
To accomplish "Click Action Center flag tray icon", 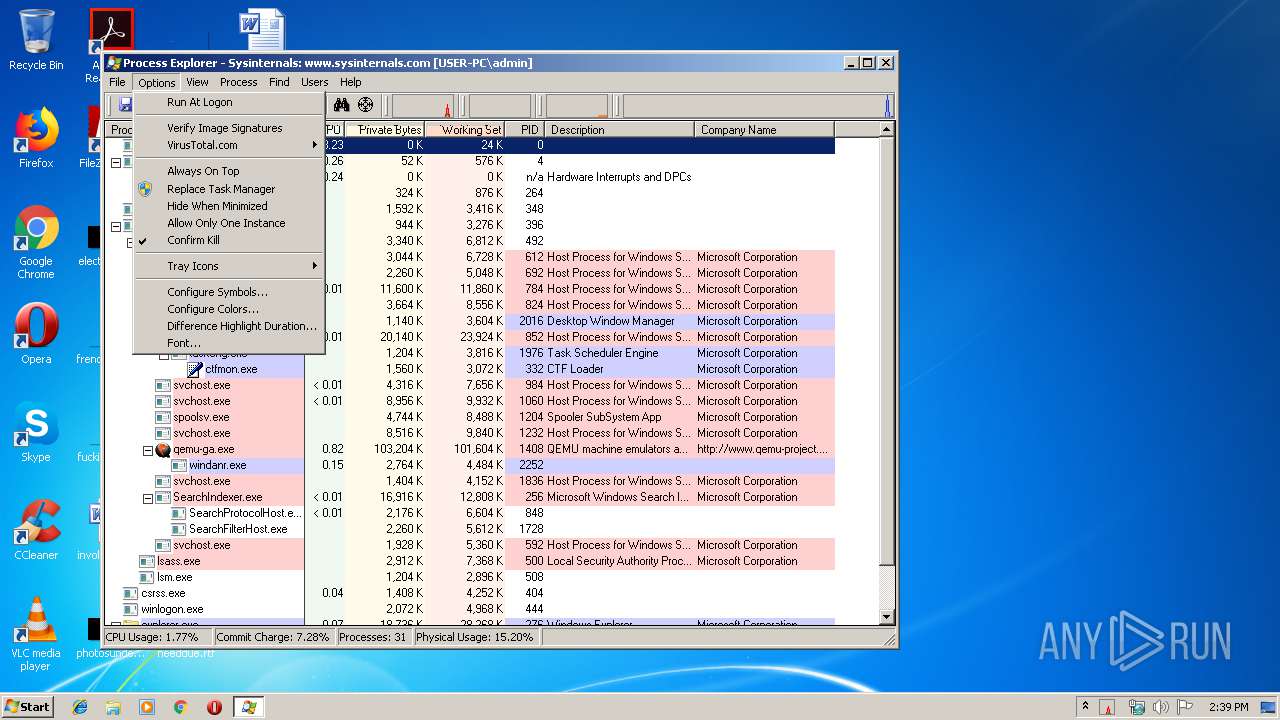I will pyautogui.click(x=1185, y=707).
